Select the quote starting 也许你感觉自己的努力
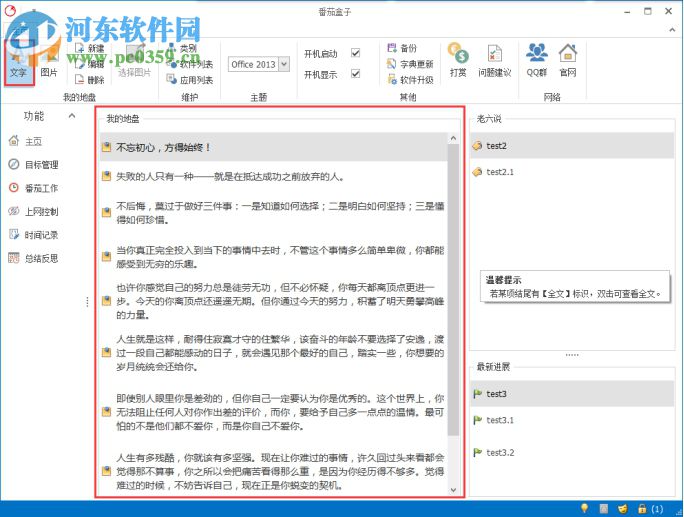 point(274,301)
